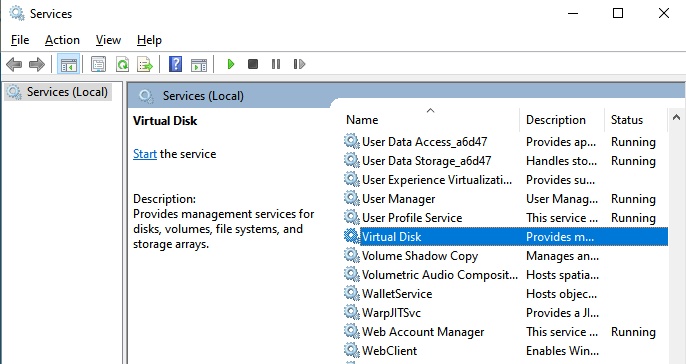686x364 pixels.
Task: Click the Refresh toolbar icon
Action: tap(122, 65)
